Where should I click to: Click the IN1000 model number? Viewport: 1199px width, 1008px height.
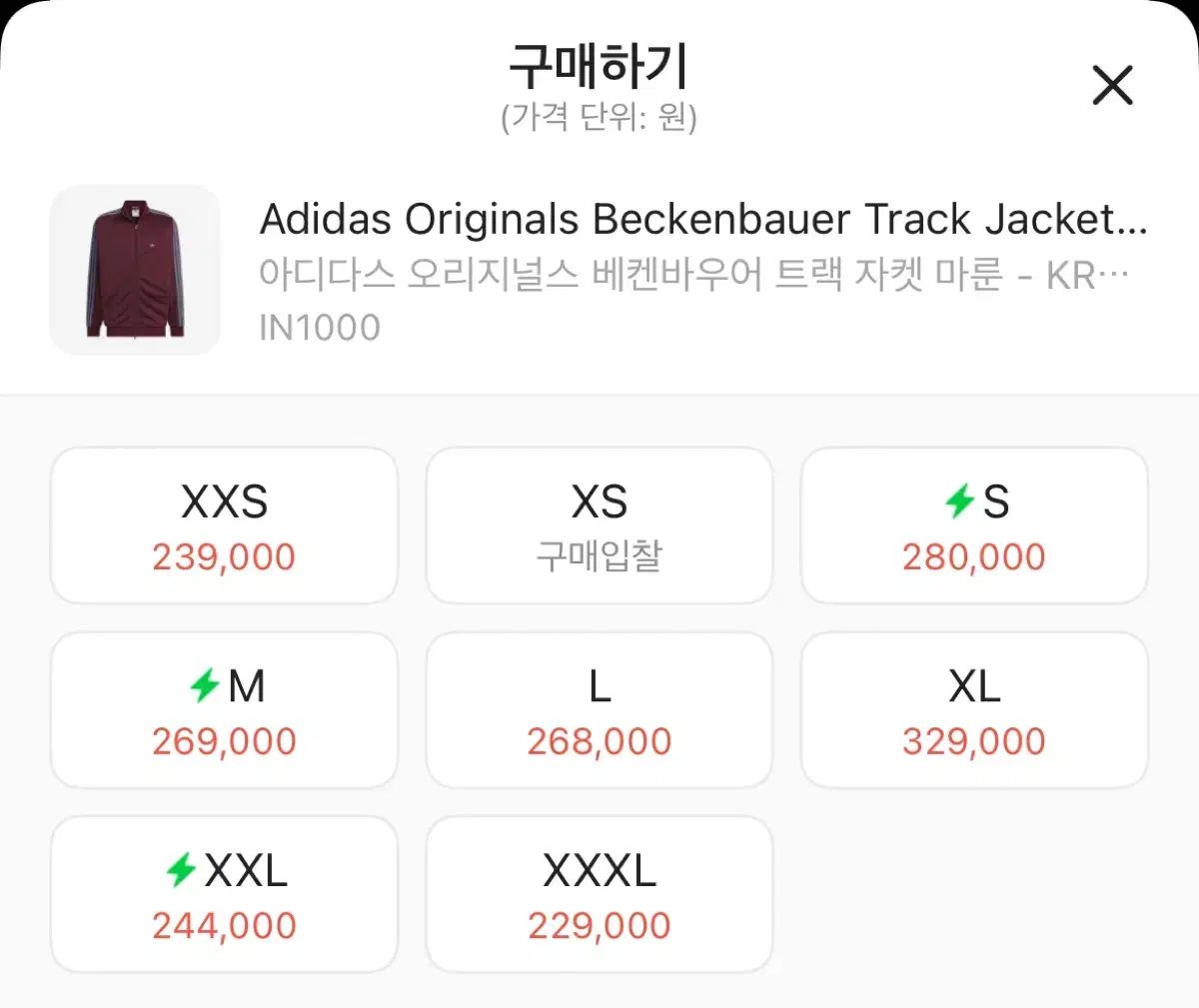tap(320, 328)
